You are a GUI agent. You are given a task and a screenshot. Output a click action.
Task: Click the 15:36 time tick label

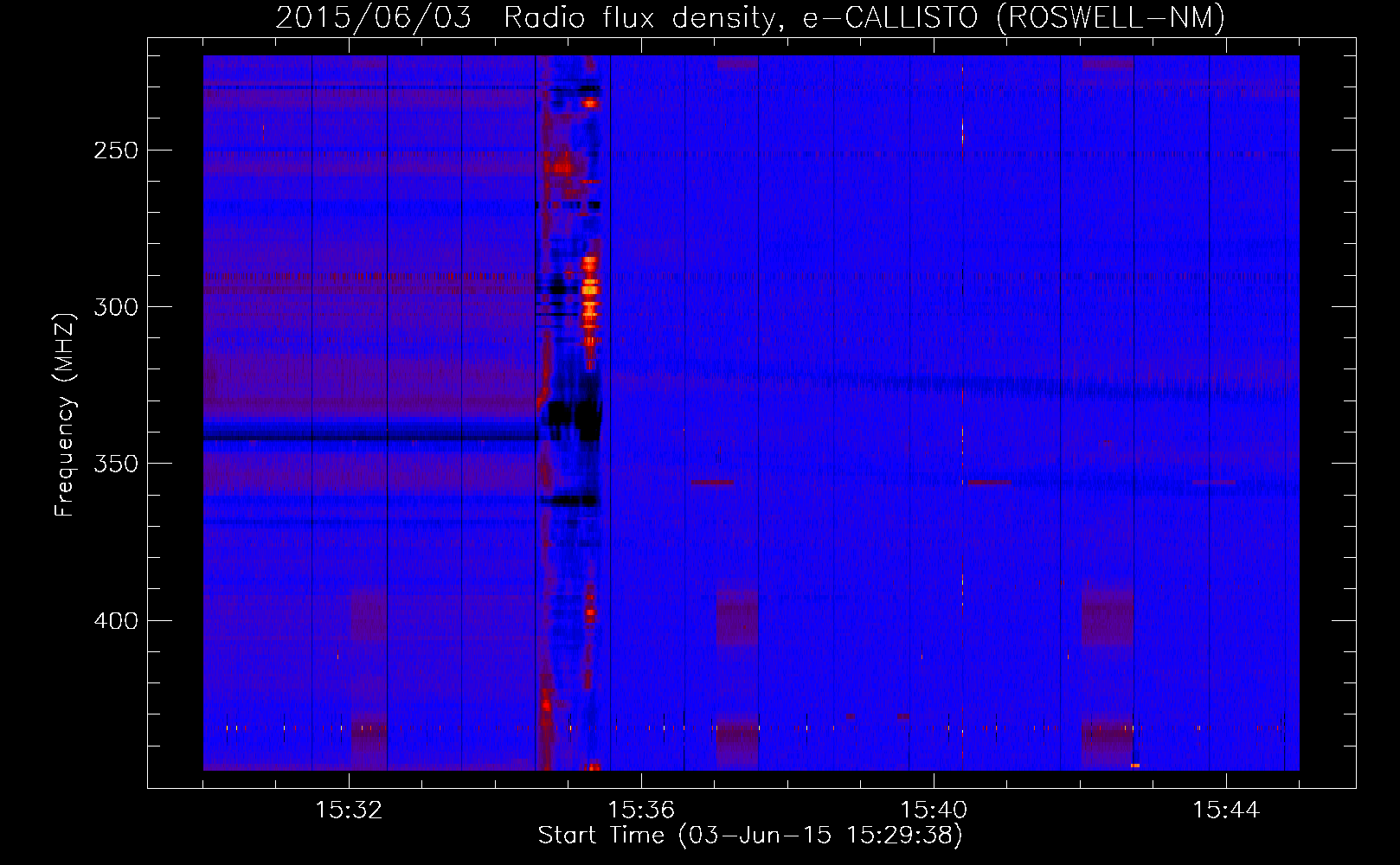641,811
